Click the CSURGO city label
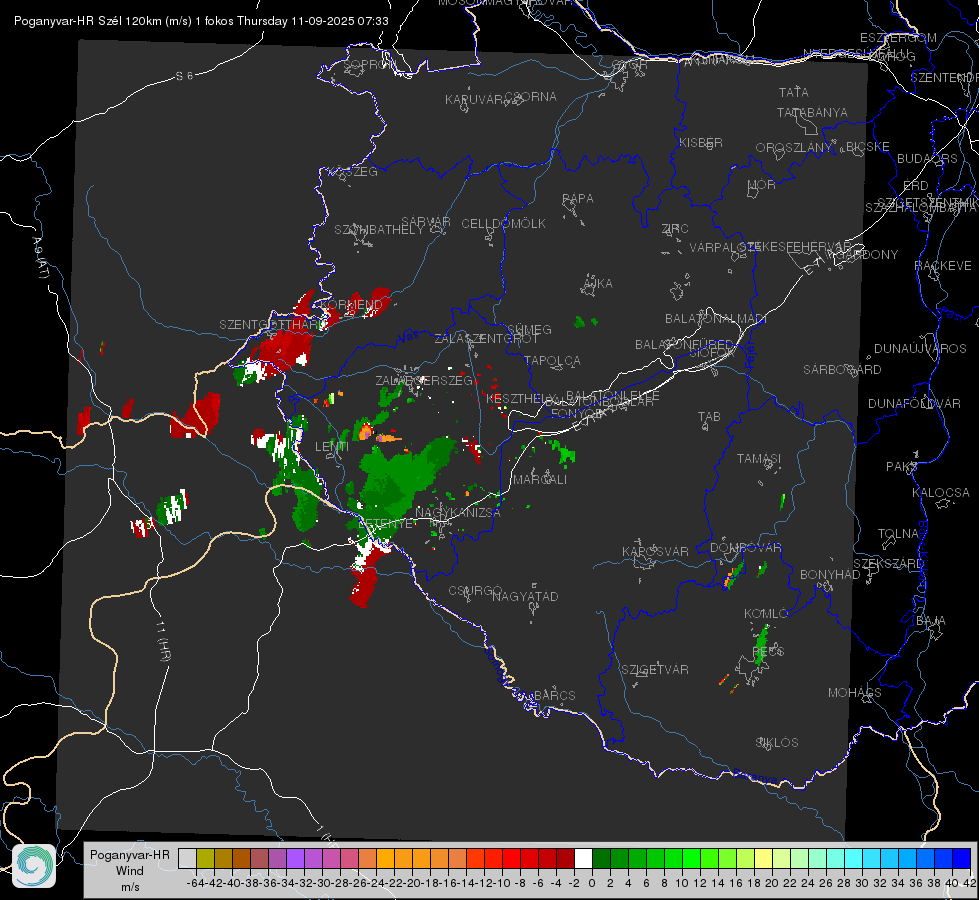The height and width of the screenshot is (900, 979). click(475, 591)
